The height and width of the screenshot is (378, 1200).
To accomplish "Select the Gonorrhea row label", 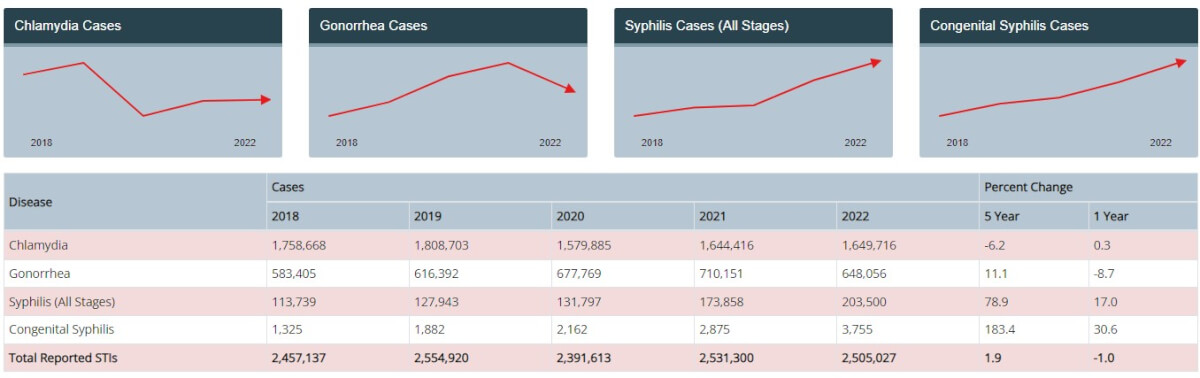I will (x=39, y=273).
